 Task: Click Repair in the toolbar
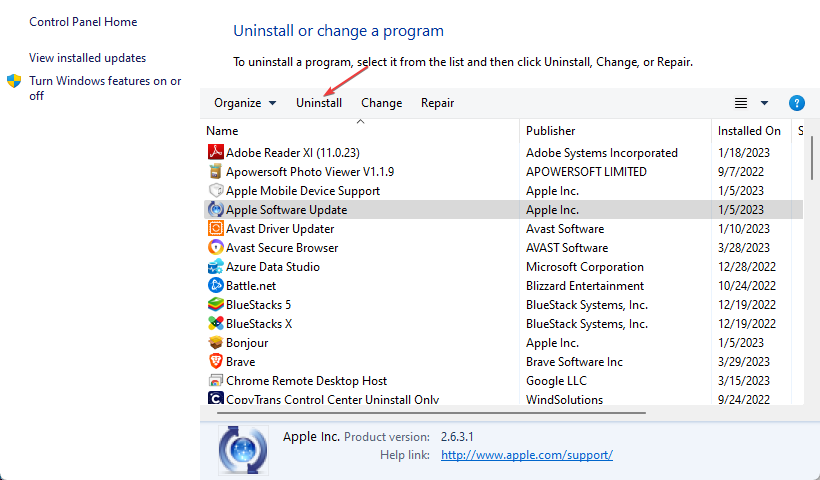click(437, 103)
